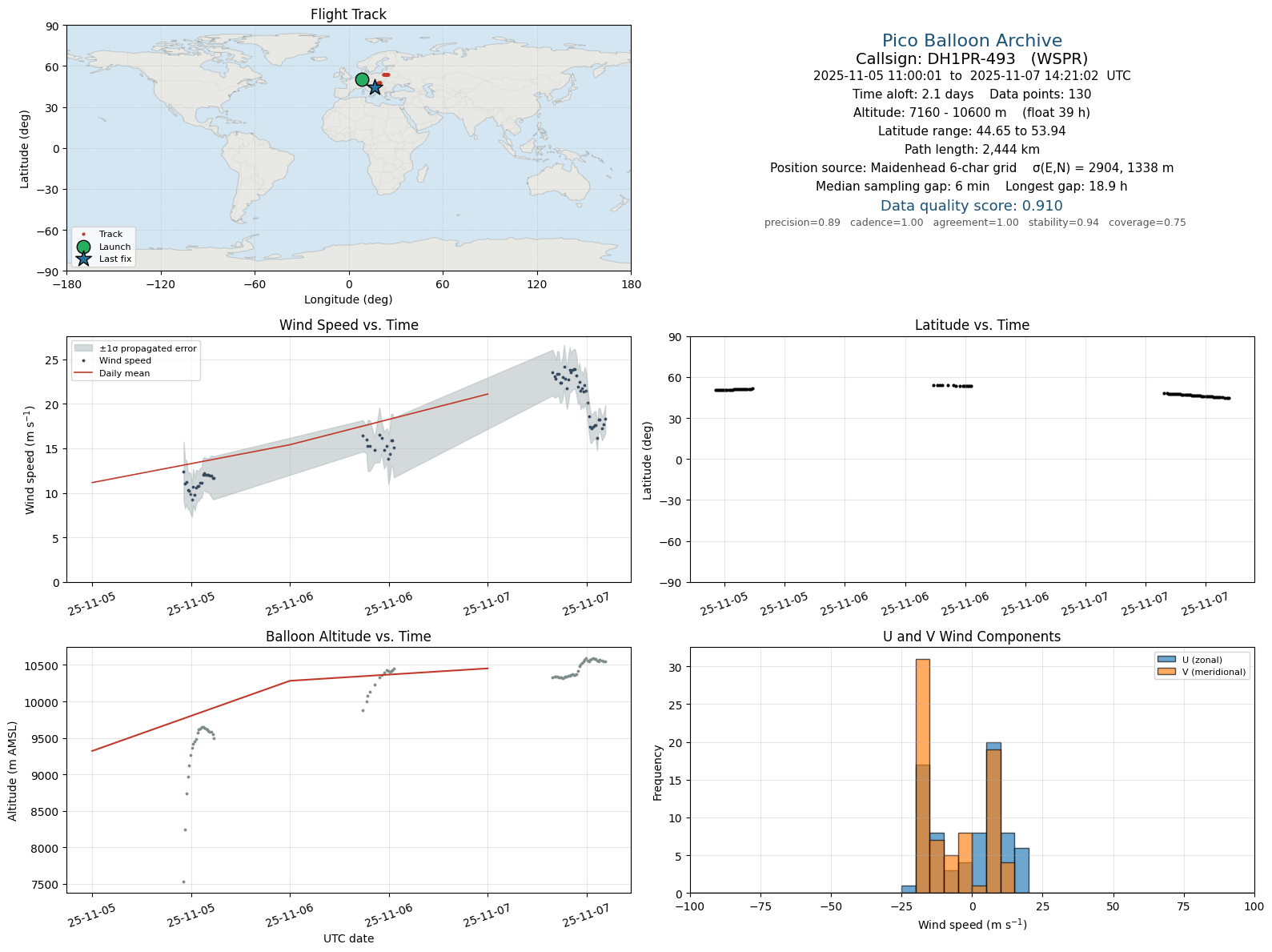Pick the blue U (zonal) legend swatch
This screenshot has height=952, width=1272.
(x=1166, y=660)
